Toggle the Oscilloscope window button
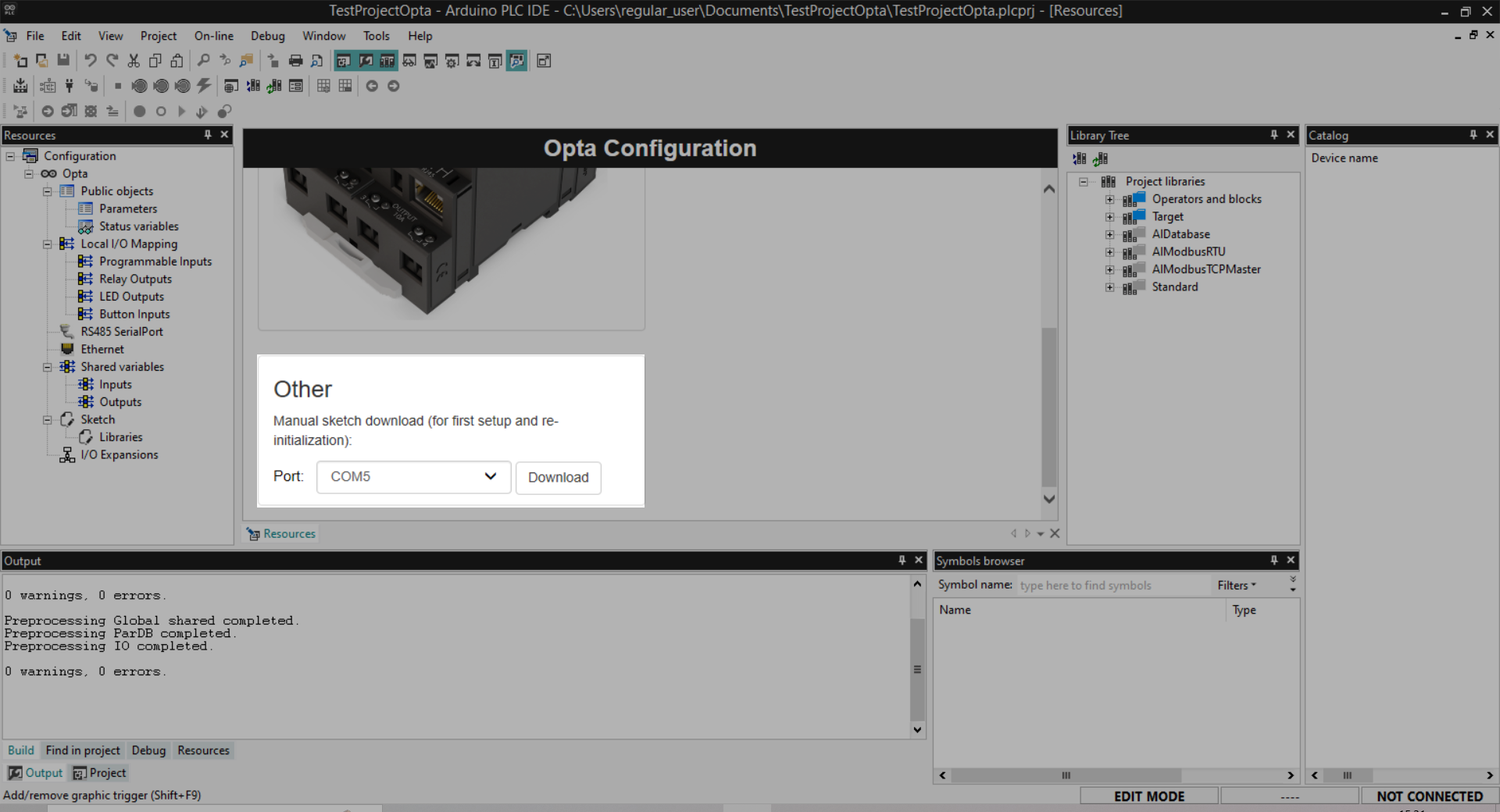 coord(431,60)
